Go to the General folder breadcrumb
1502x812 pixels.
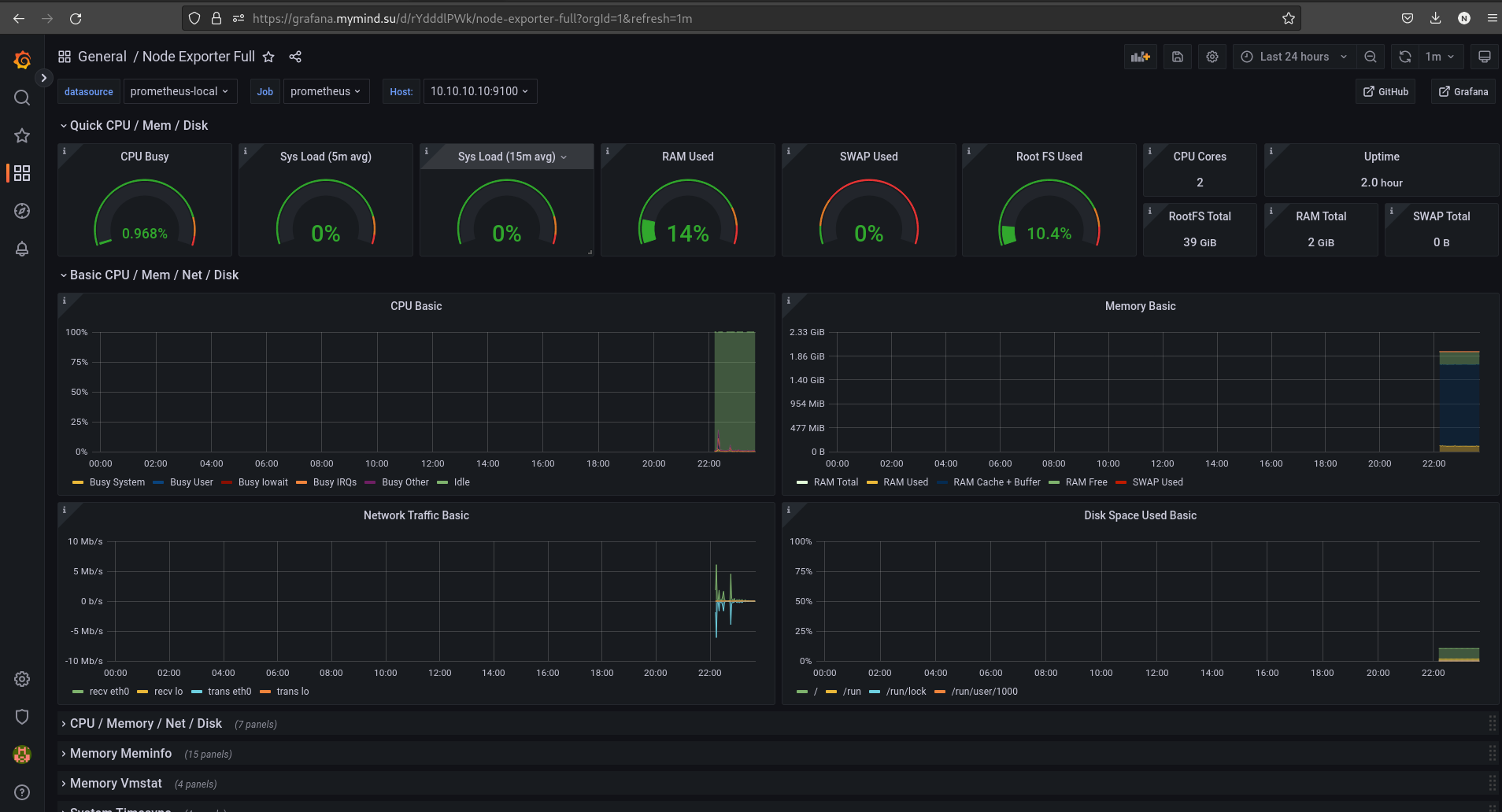coord(102,57)
